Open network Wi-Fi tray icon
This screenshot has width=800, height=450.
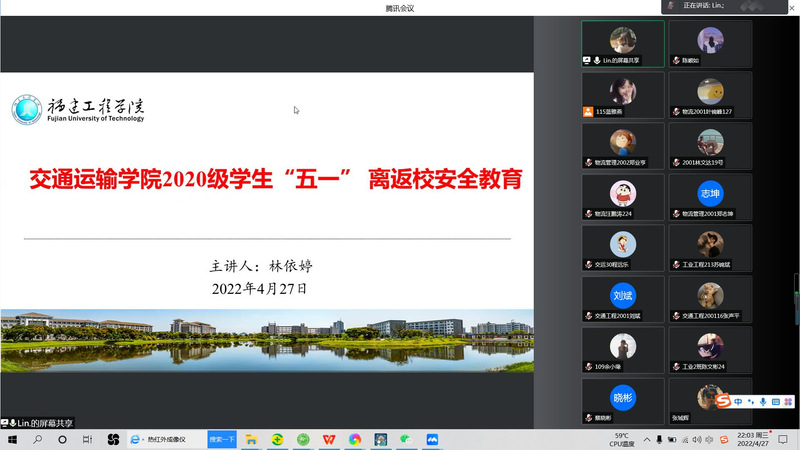pos(685,439)
